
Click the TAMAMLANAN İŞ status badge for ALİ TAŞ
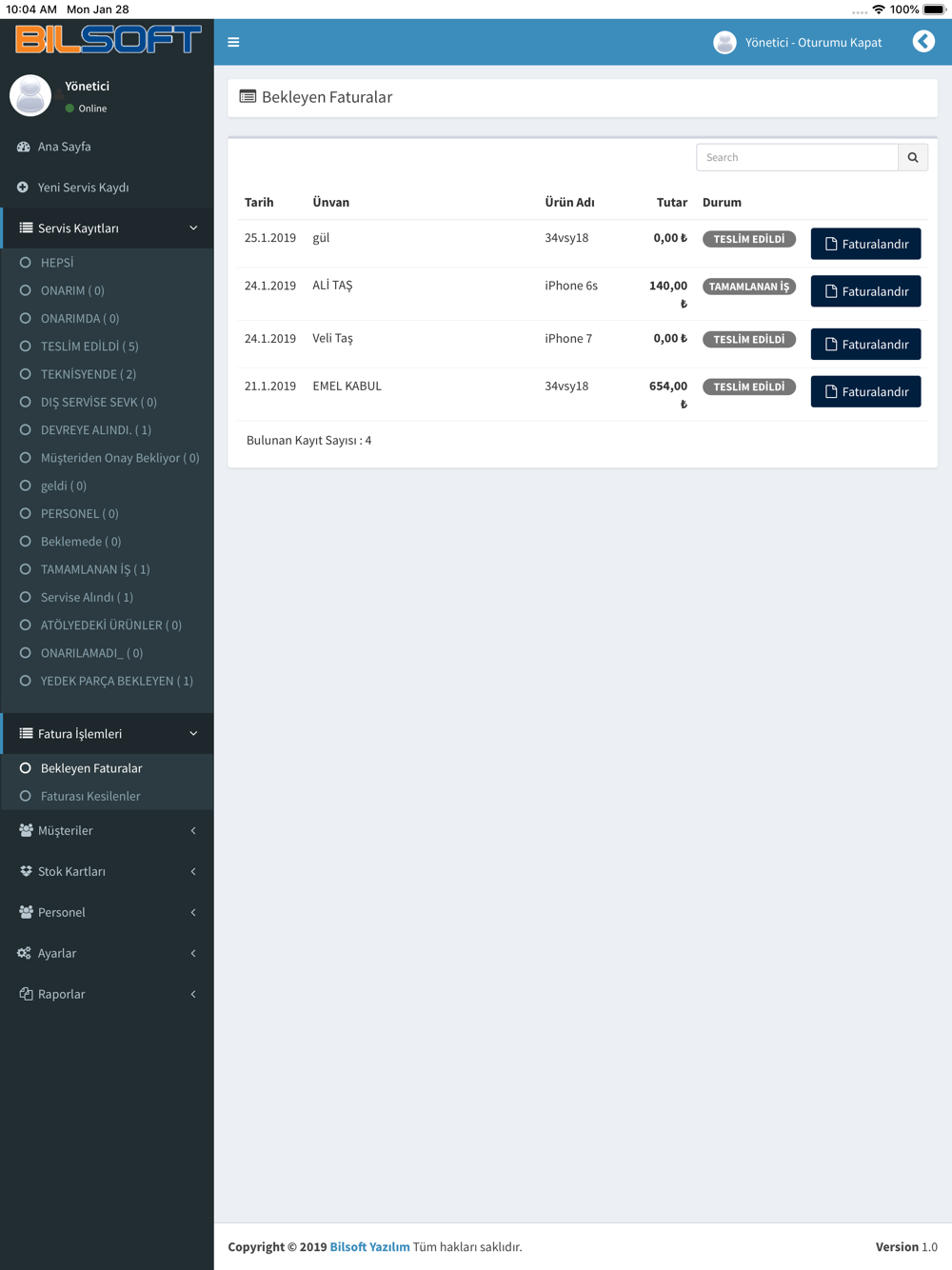[x=749, y=287]
